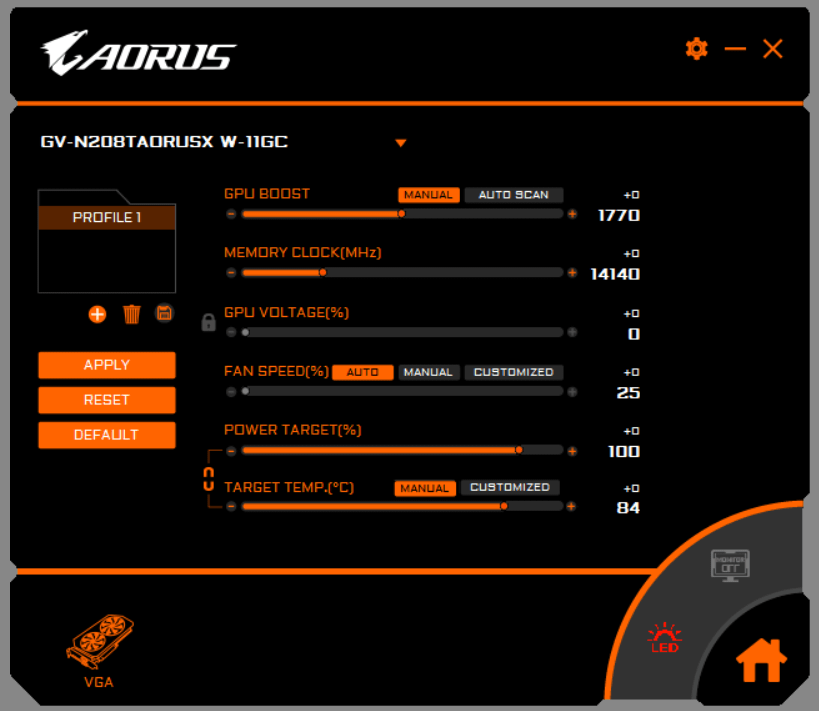This screenshot has height=711, width=819.
Task: Select AUTO SCAN for GPU Boost
Action: click(x=513, y=195)
